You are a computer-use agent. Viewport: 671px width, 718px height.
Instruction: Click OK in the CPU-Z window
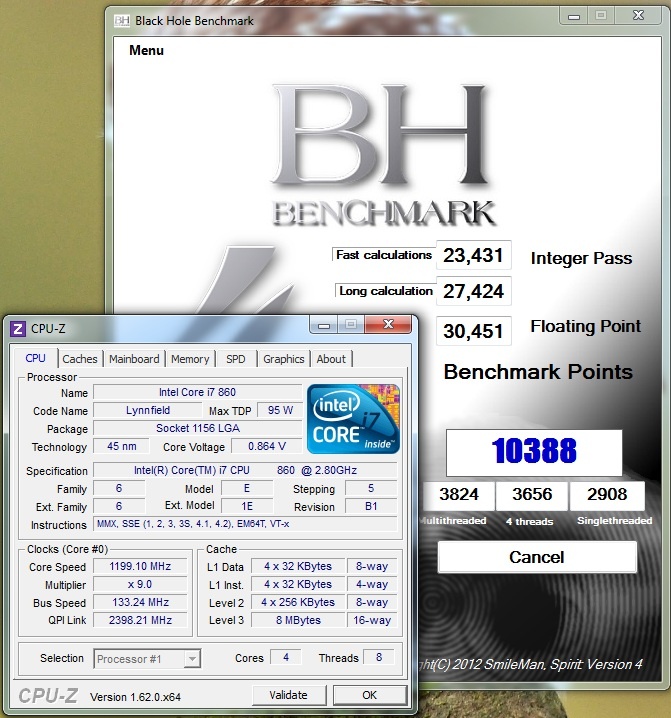pos(370,695)
